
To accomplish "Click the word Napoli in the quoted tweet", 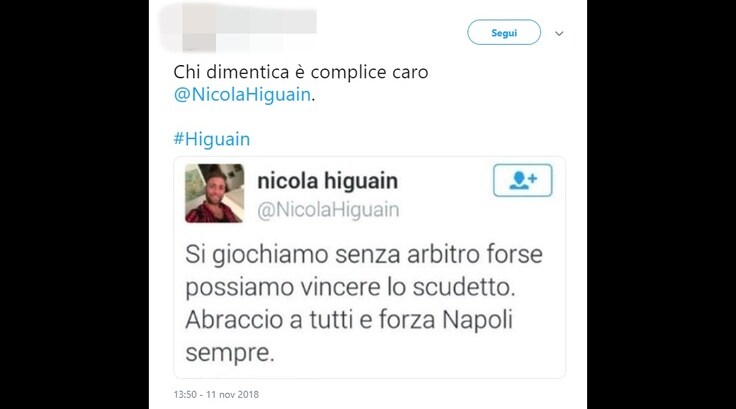I will (x=477, y=320).
